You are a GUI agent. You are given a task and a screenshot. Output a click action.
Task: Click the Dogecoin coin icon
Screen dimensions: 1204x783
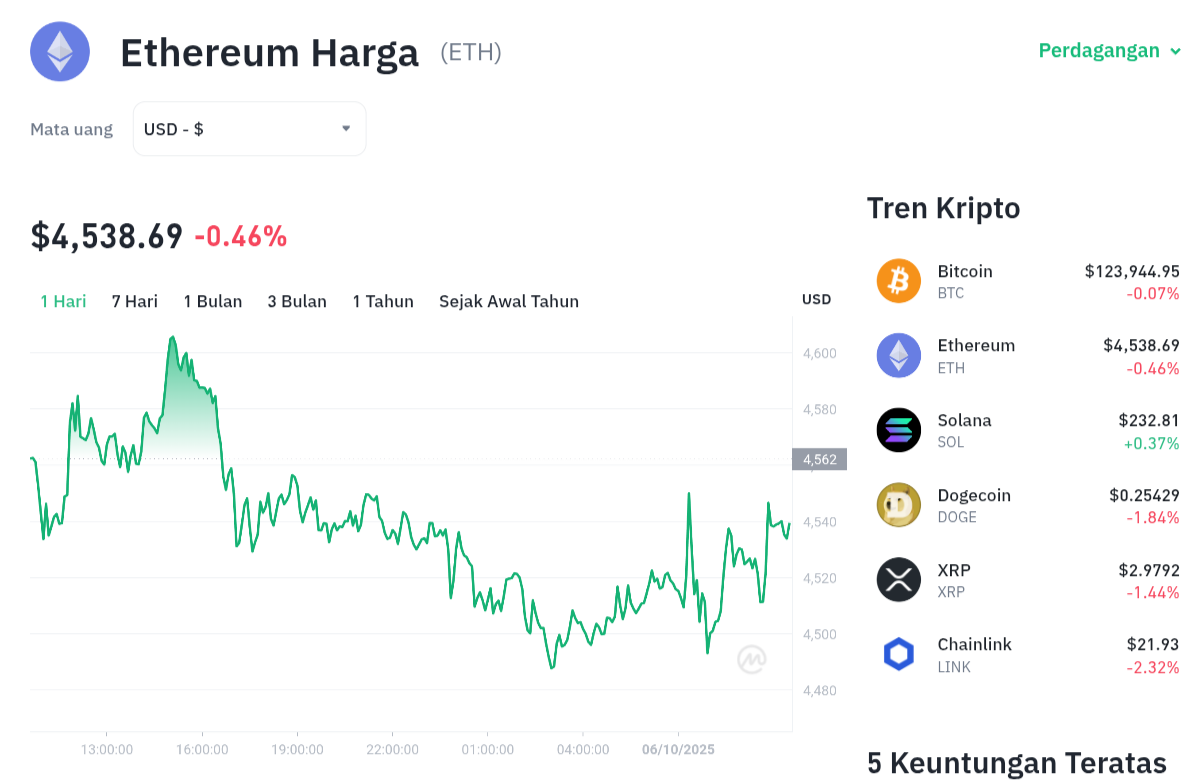898,505
